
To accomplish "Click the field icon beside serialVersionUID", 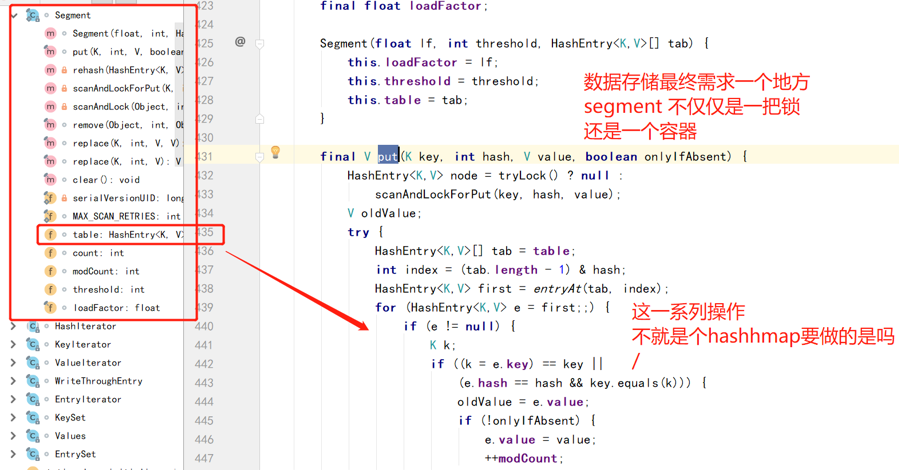I will pyautogui.click(x=50, y=198).
